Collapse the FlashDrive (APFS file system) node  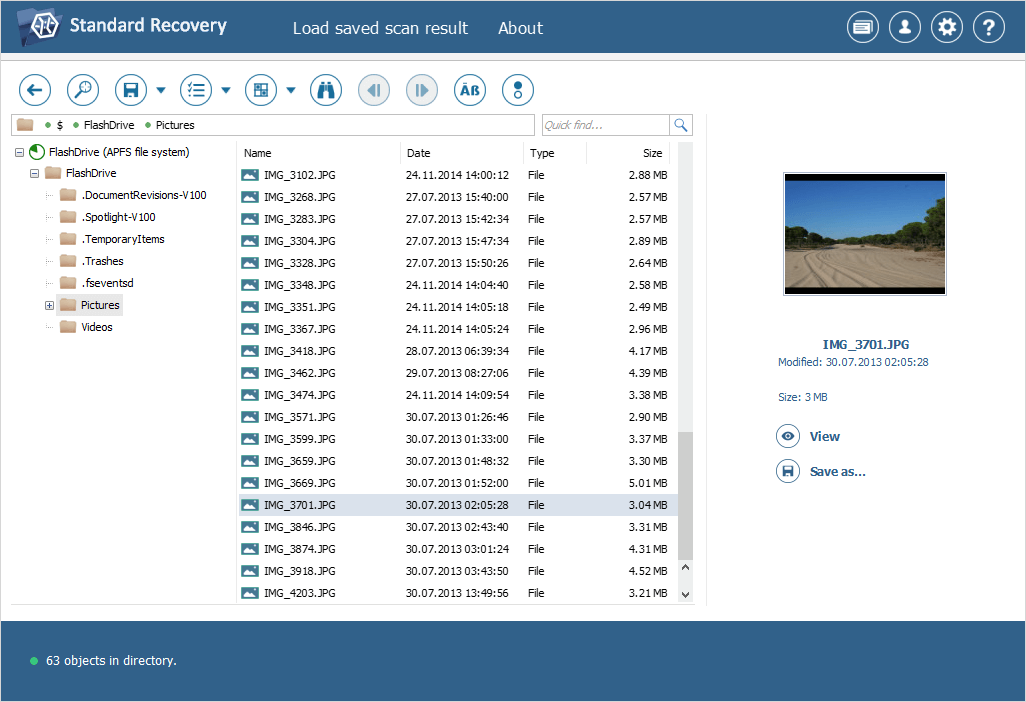click(19, 152)
